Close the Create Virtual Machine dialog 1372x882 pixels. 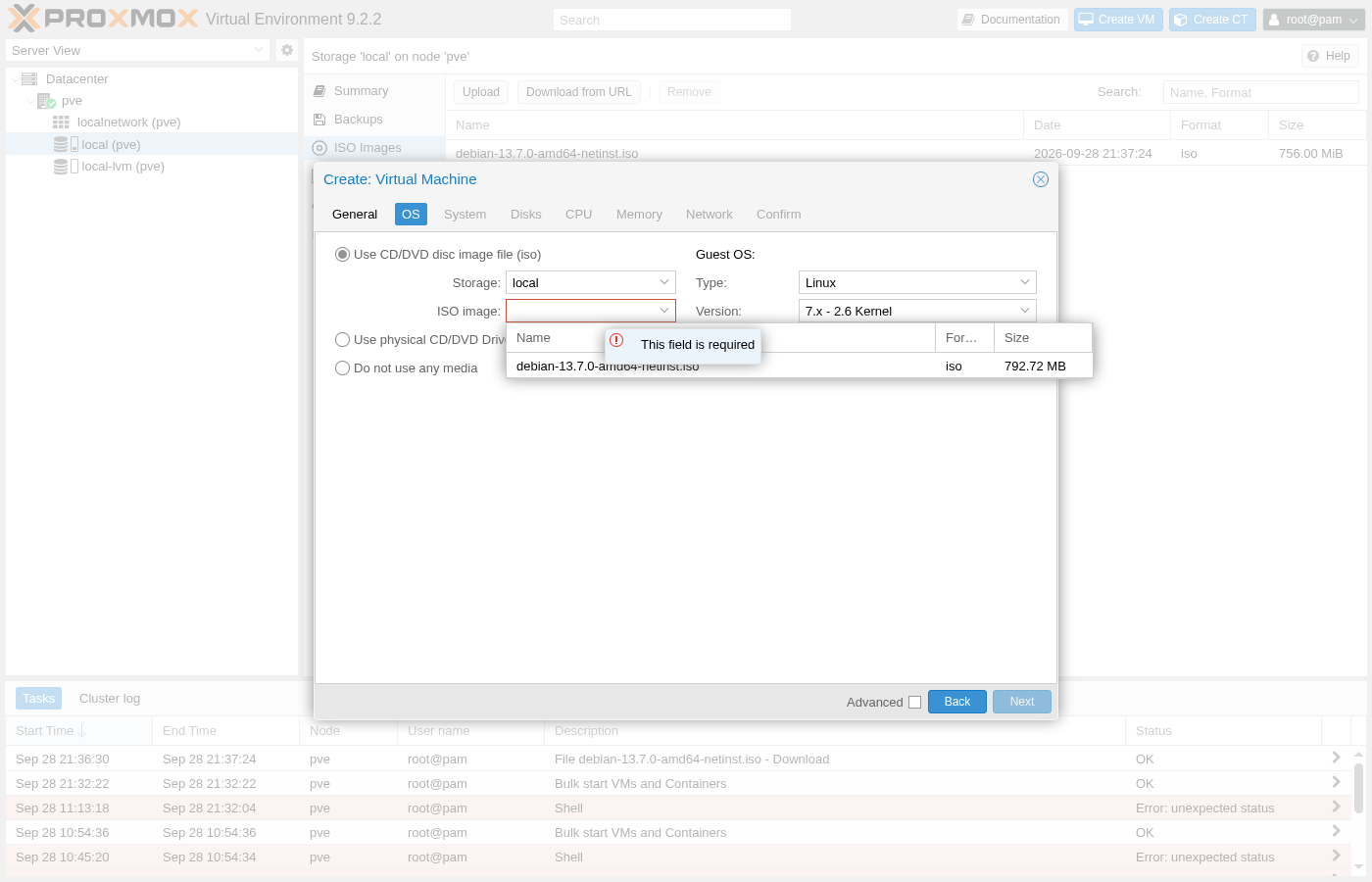pos(1041,179)
